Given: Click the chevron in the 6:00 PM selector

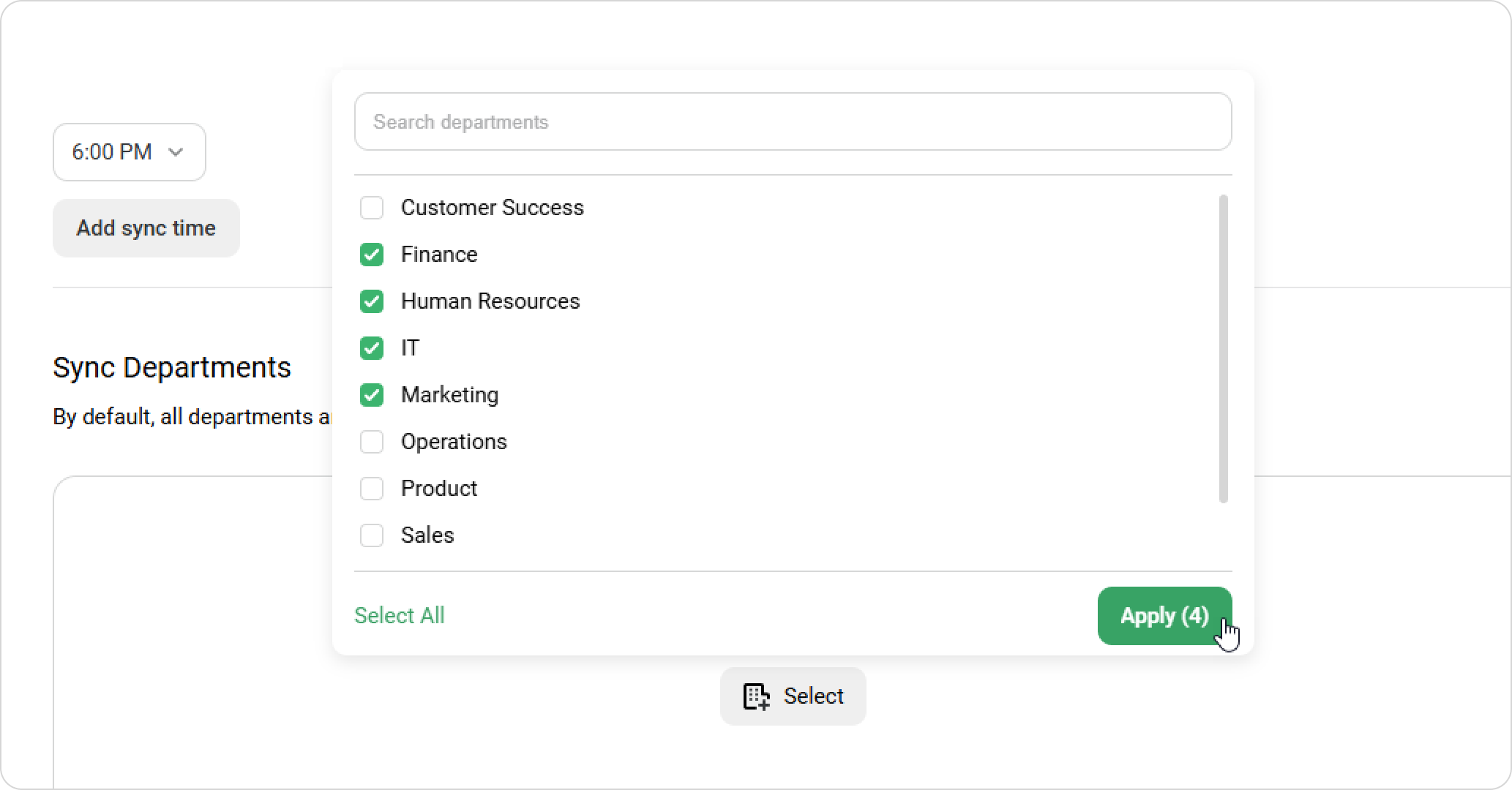Looking at the screenshot, I should [x=176, y=152].
